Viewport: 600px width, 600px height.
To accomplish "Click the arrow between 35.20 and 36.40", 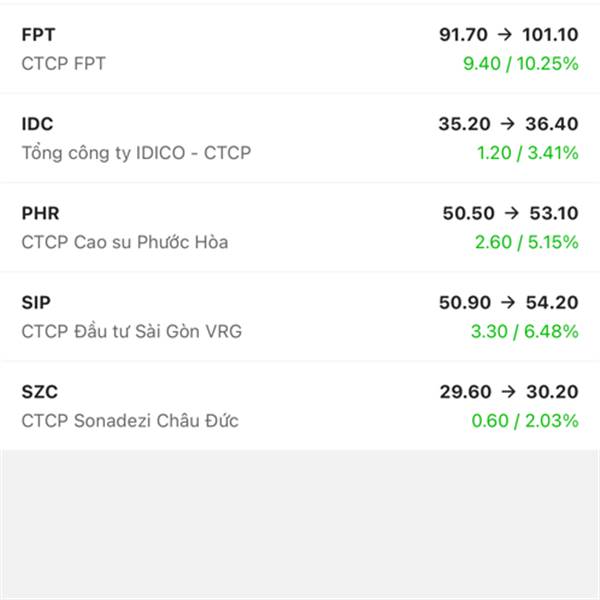I will (x=508, y=124).
